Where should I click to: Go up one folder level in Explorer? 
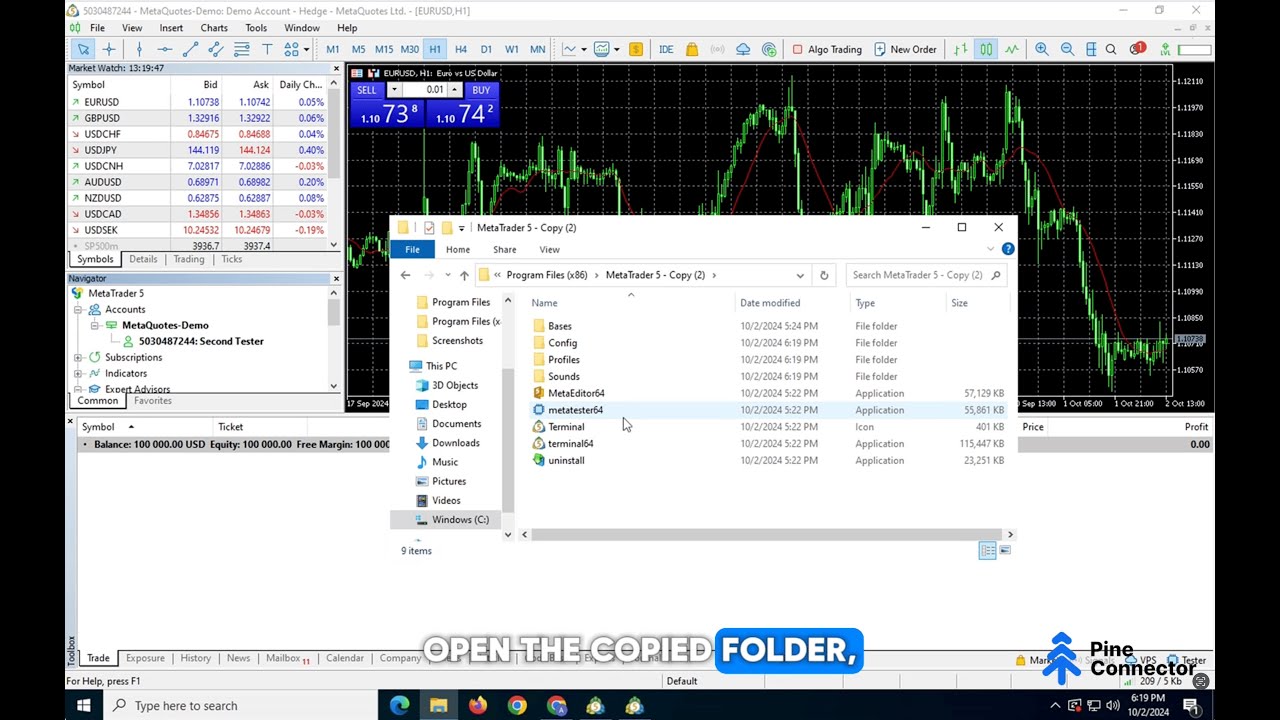pos(464,275)
